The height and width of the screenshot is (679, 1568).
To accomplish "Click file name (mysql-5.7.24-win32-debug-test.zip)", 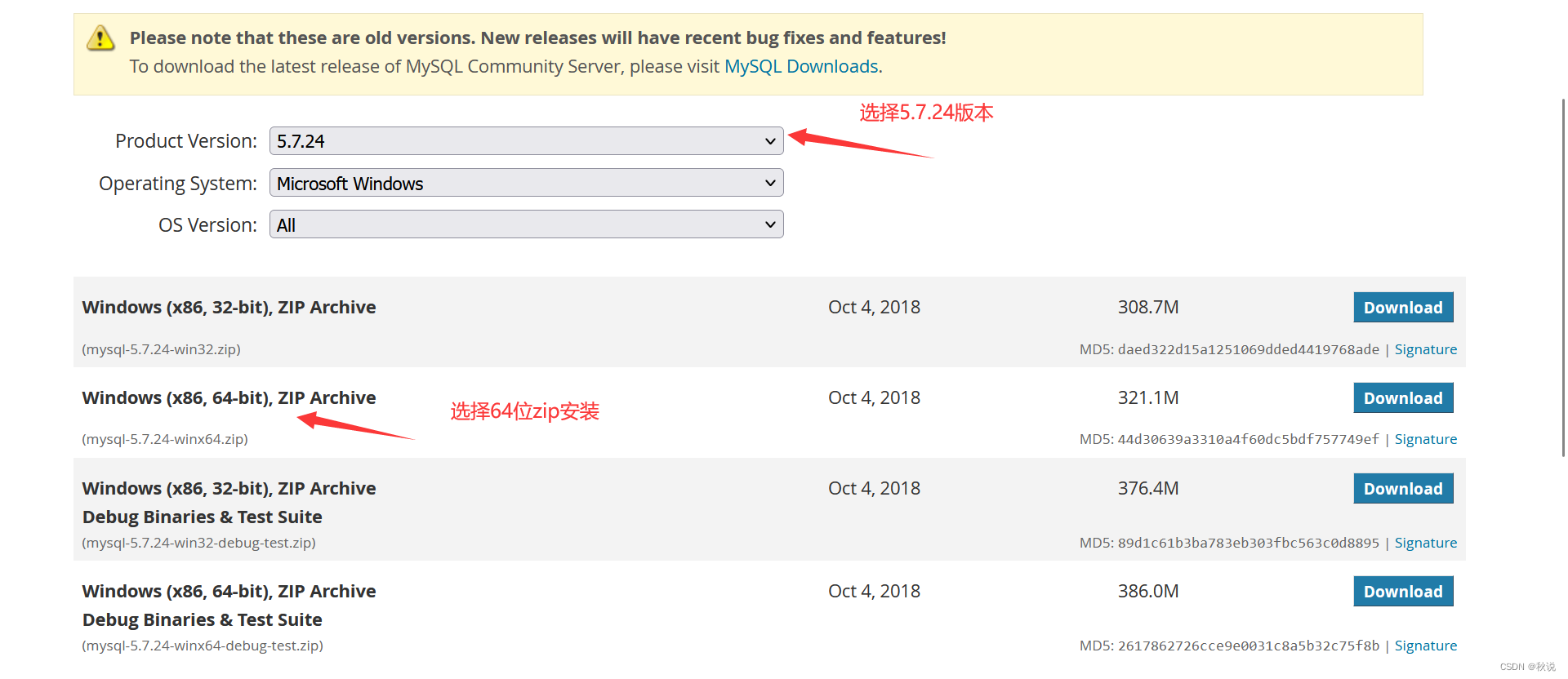I will tap(198, 543).
